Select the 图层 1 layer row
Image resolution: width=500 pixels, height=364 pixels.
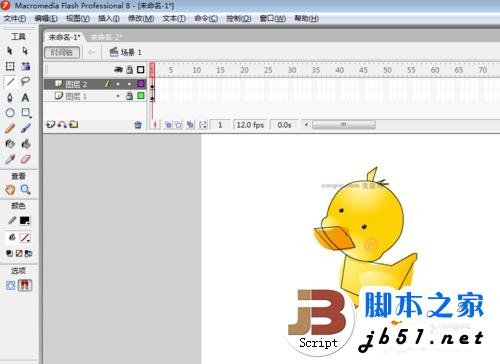pos(95,96)
